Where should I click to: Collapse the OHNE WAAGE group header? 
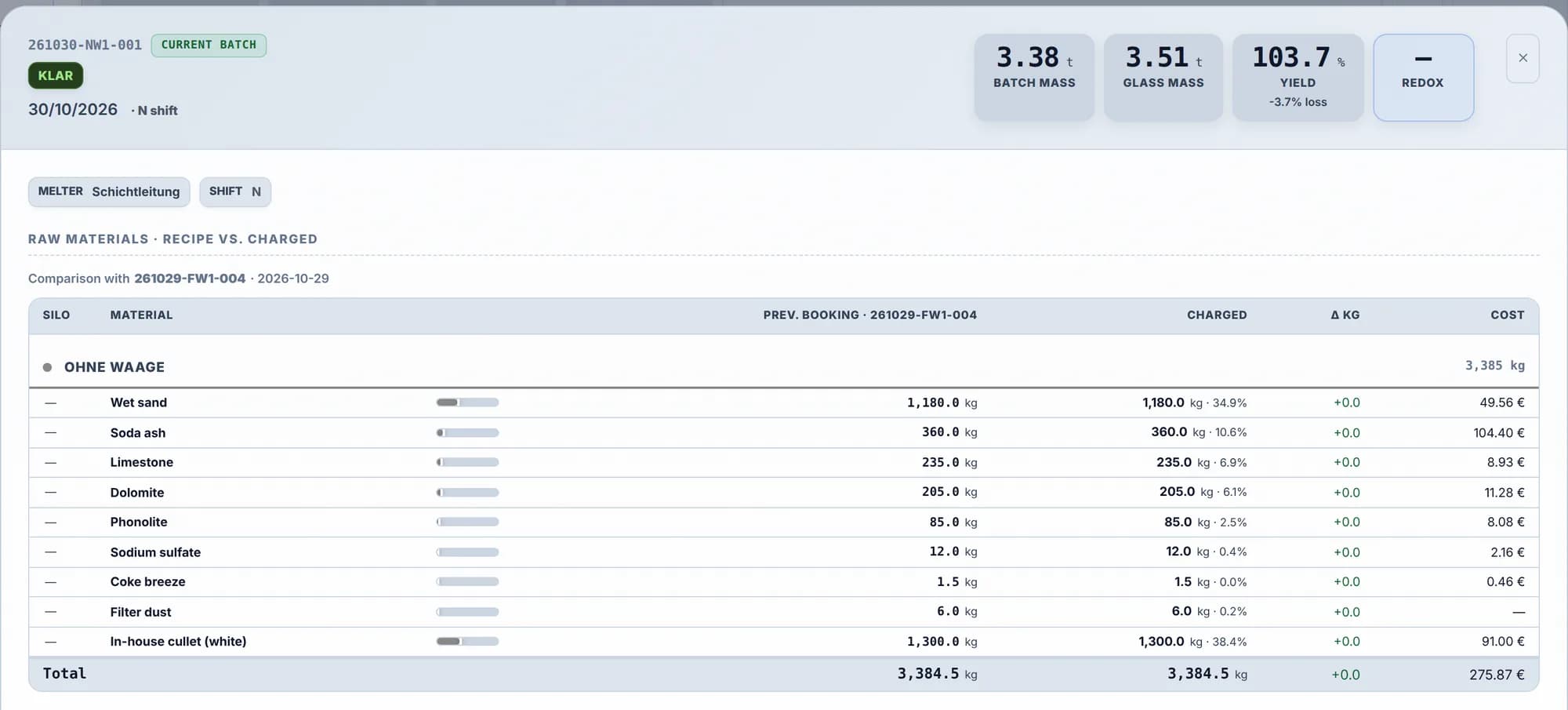coord(784,366)
